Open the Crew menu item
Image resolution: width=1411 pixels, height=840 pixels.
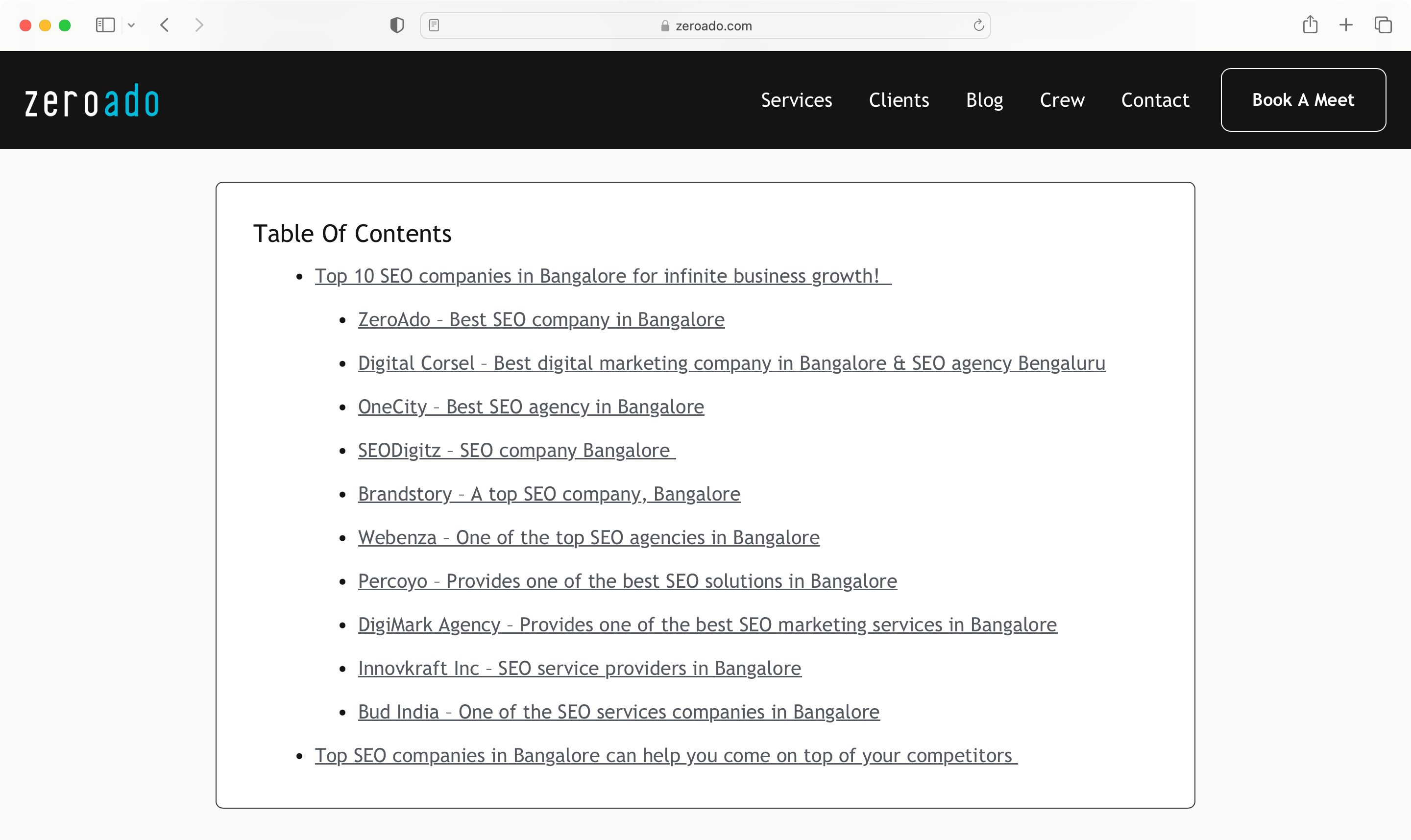pyautogui.click(x=1062, y=100)
